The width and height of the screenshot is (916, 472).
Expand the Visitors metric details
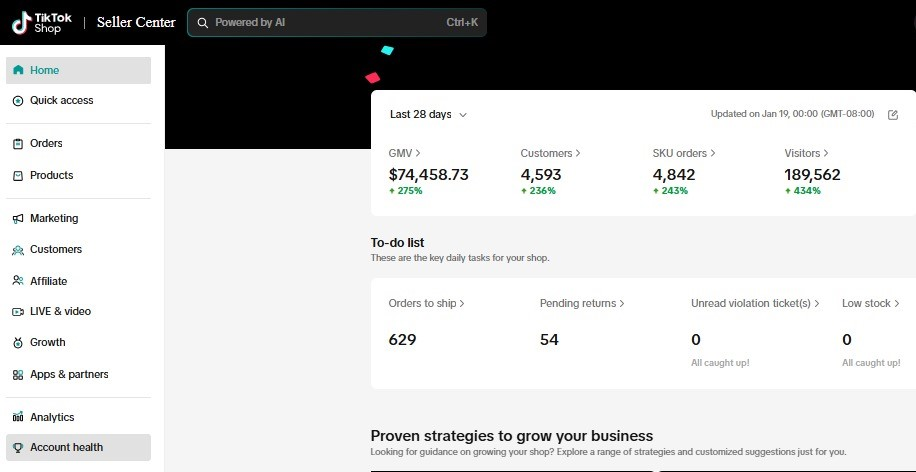[x=808, y=153]
